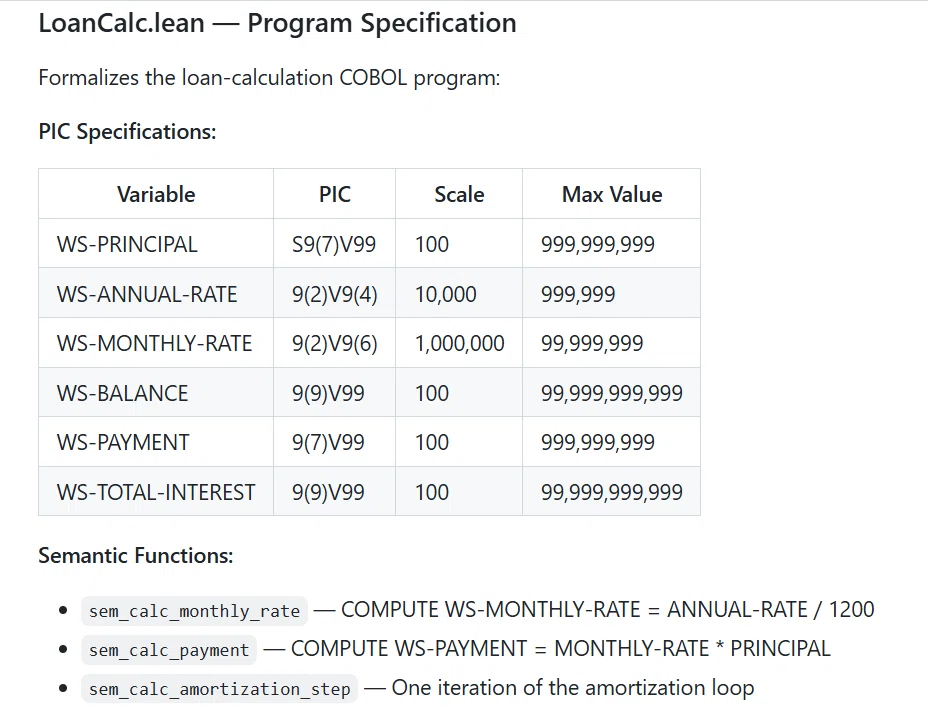
Task: Click the Max Value column header
Action: tap(611, 194)
